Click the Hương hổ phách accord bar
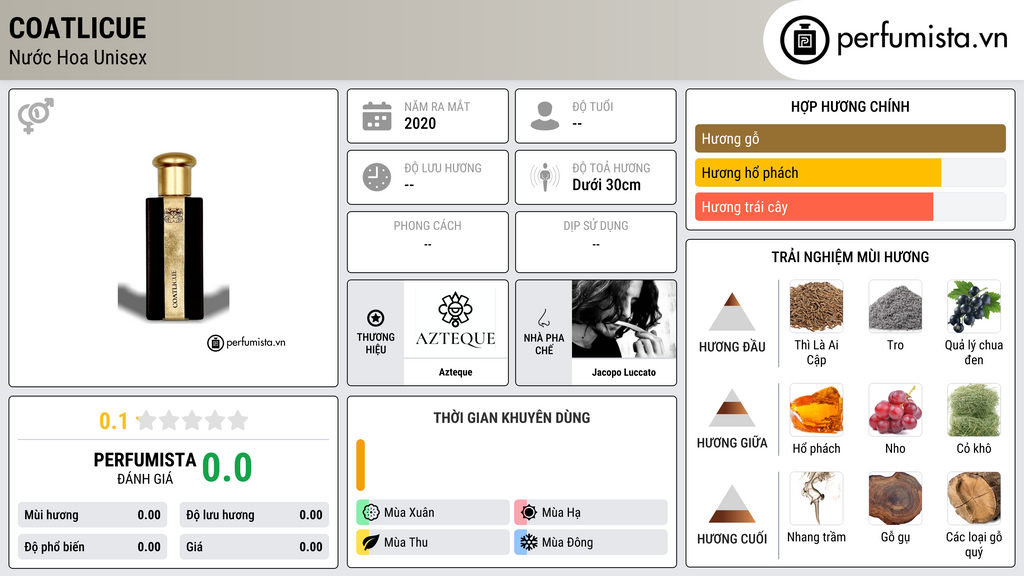The image size is (1024, 576). click(x=850, y=173)
